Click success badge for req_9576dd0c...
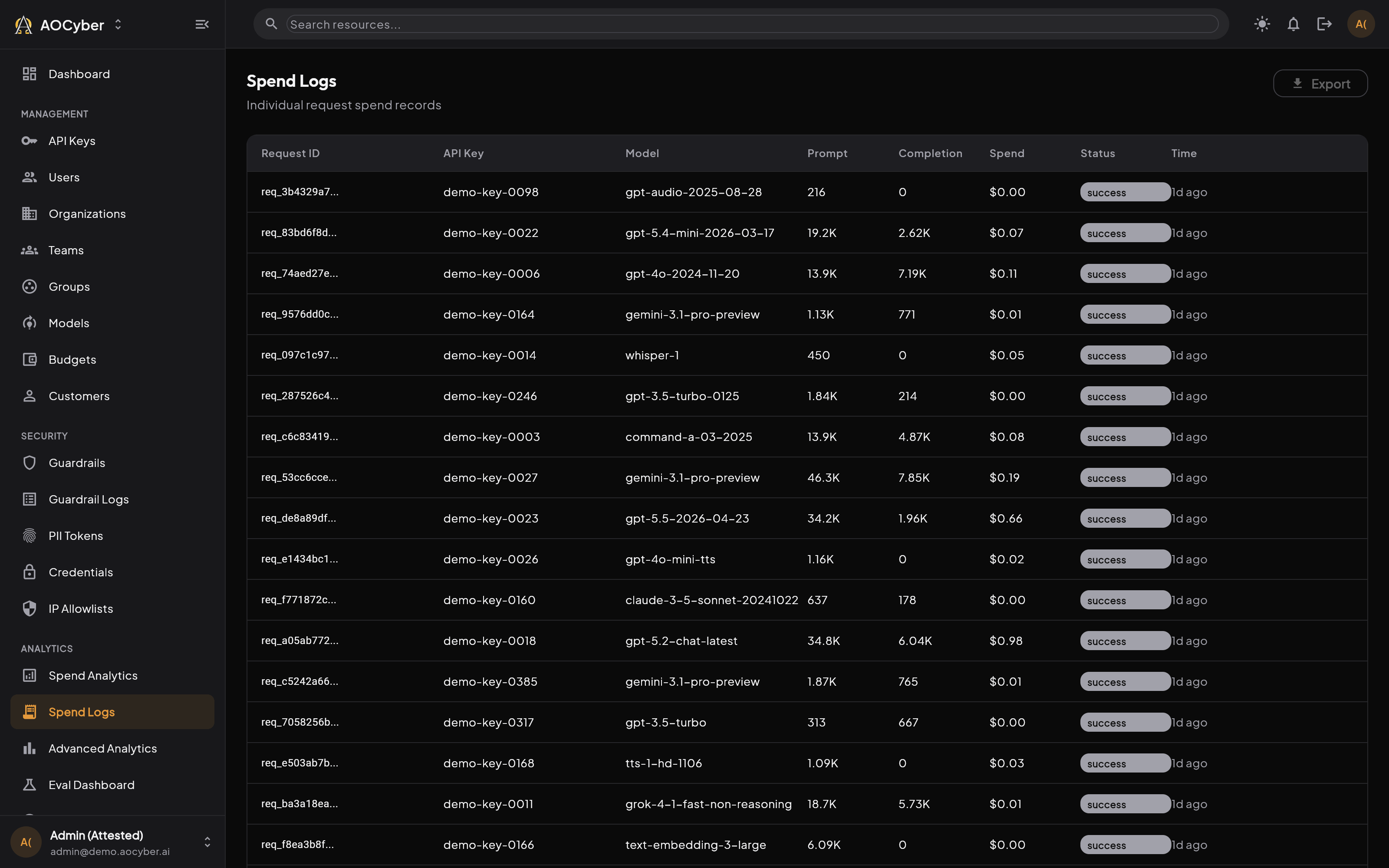The image size is (1389, 868). (1125, 315)
